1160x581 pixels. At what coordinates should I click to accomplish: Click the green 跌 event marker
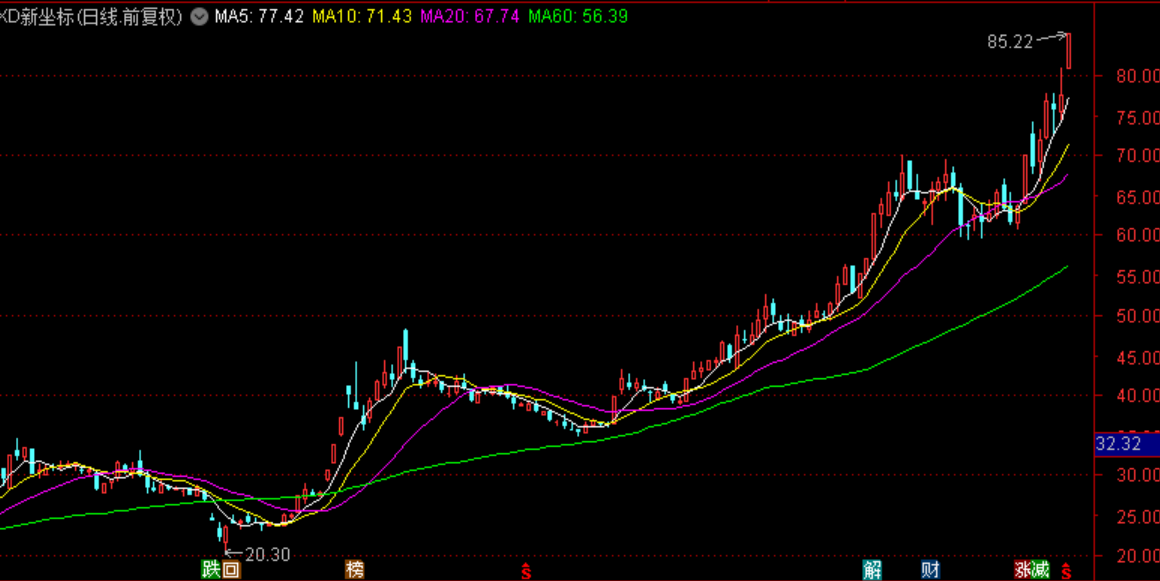211,570
